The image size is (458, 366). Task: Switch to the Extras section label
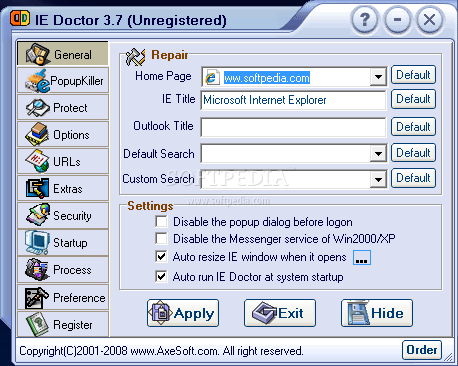click(68, 189)
